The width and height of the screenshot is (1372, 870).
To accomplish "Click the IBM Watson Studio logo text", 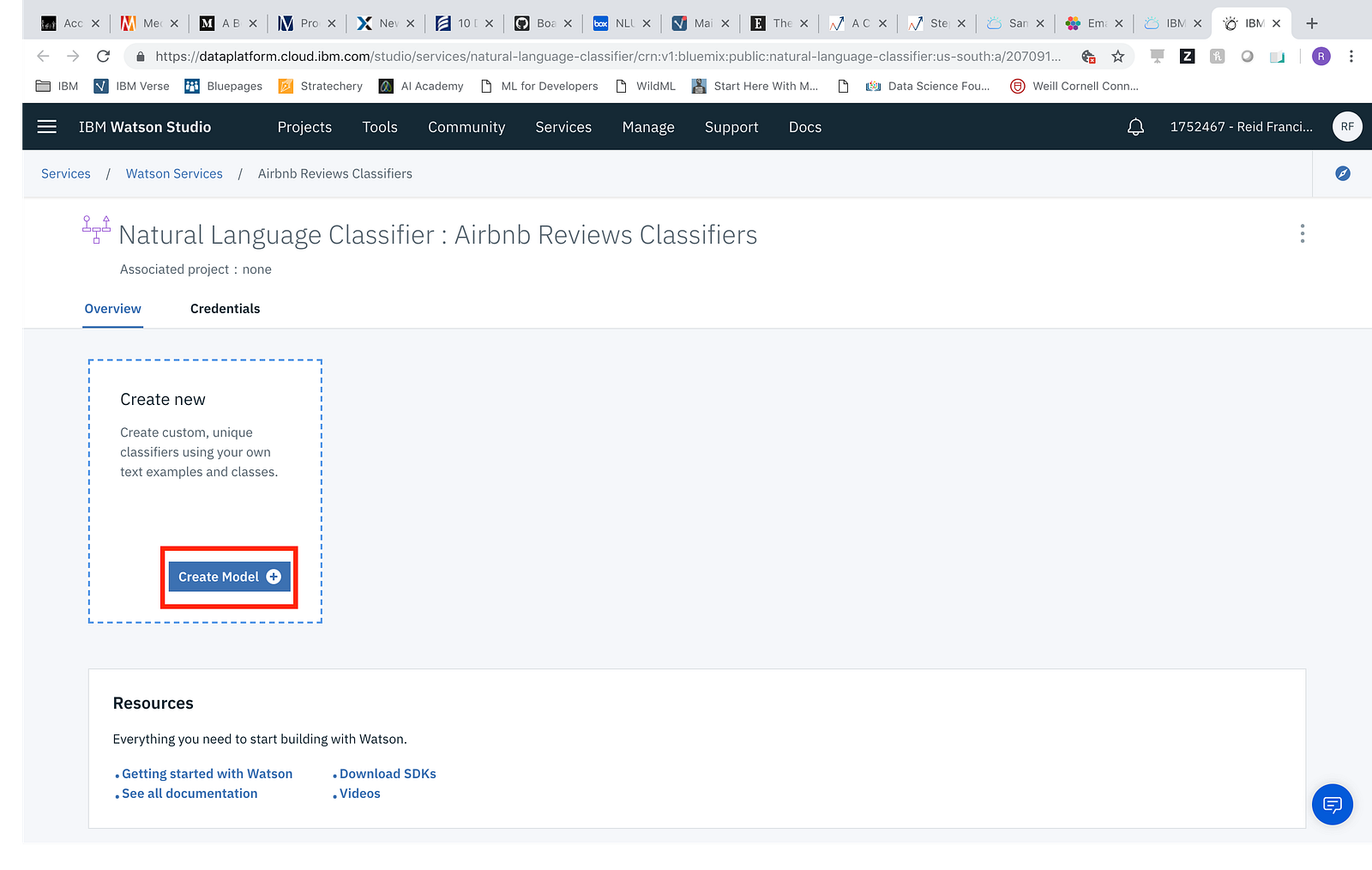I will point(145,127).
